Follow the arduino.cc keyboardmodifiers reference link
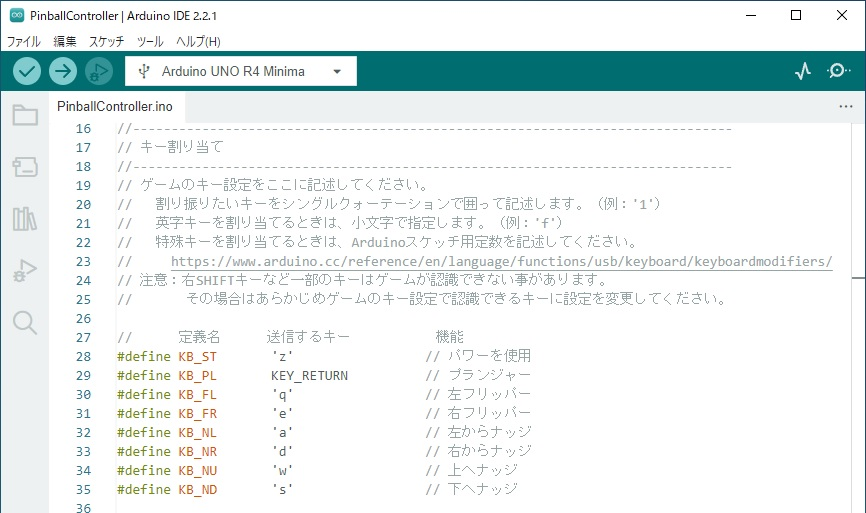Image resolution: width=866 pixels, height=513 pixels. point(501,261)
